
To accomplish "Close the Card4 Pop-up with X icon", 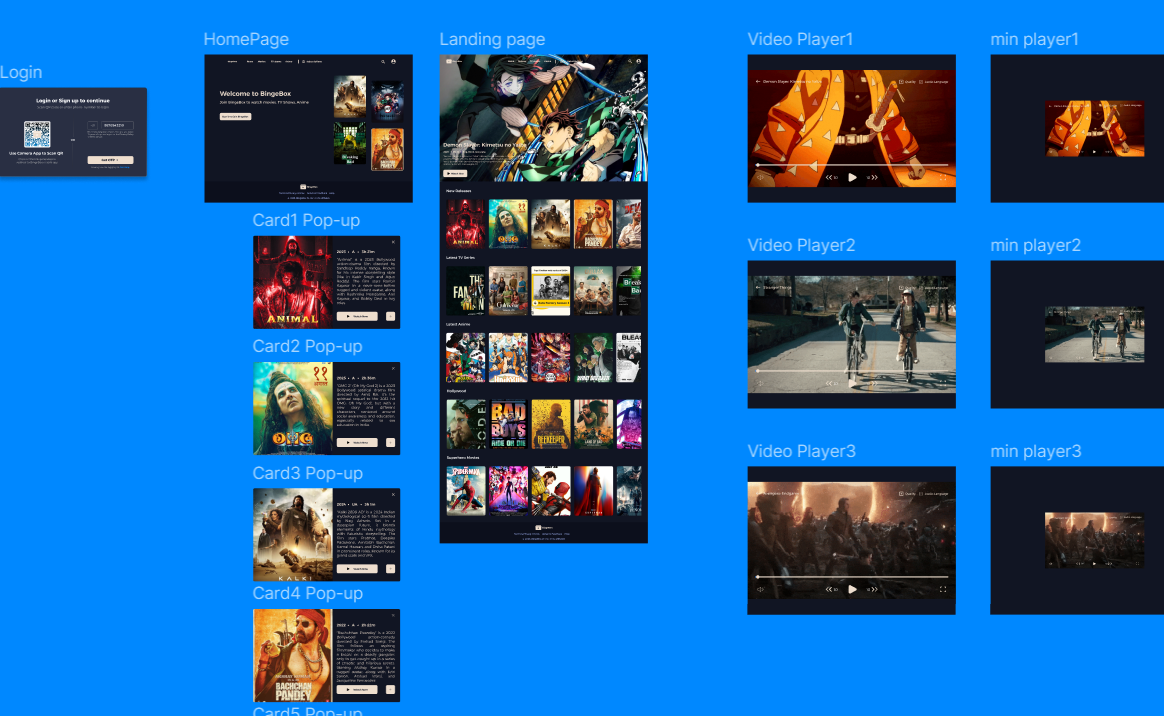I will 393,615.
